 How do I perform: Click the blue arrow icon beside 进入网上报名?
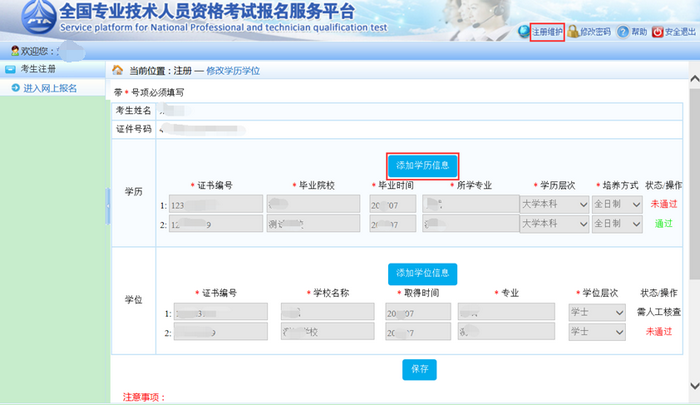[x=15, y=88]
